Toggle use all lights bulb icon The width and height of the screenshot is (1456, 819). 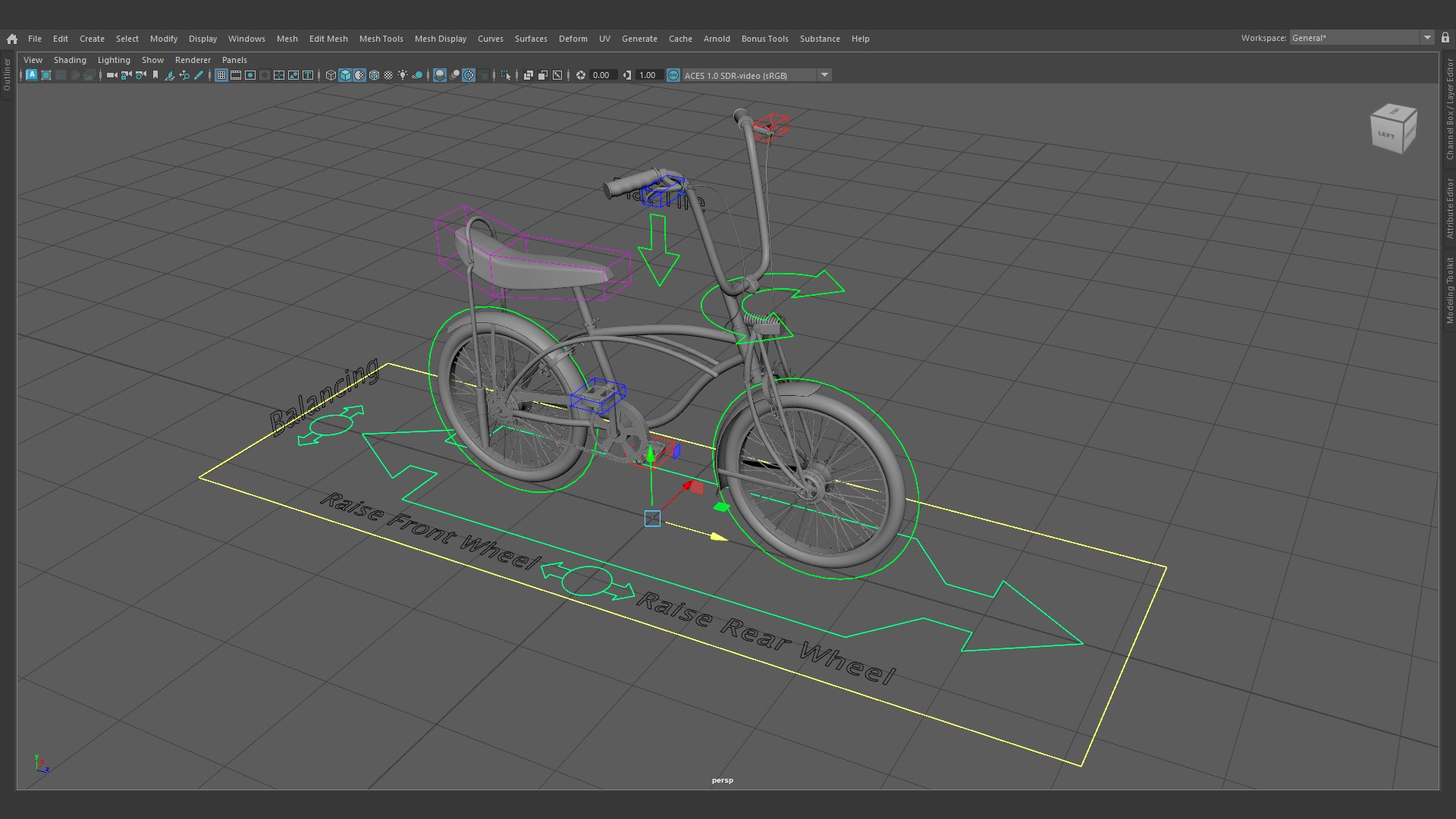coord(403,75)
